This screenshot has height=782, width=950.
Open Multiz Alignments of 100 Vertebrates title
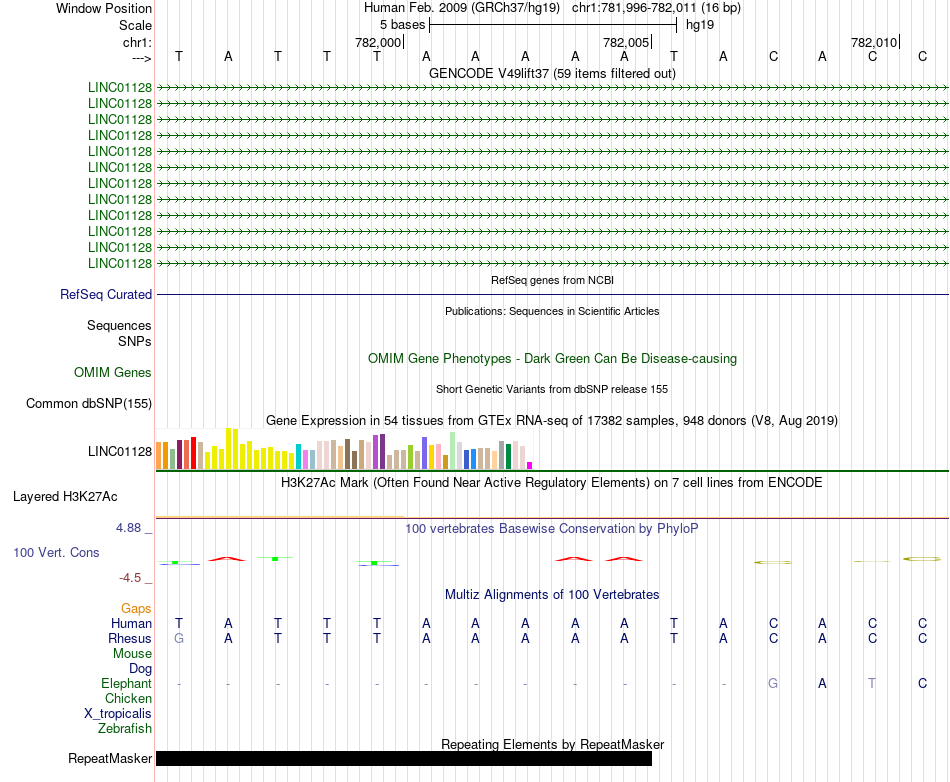(x=552, y=595)
